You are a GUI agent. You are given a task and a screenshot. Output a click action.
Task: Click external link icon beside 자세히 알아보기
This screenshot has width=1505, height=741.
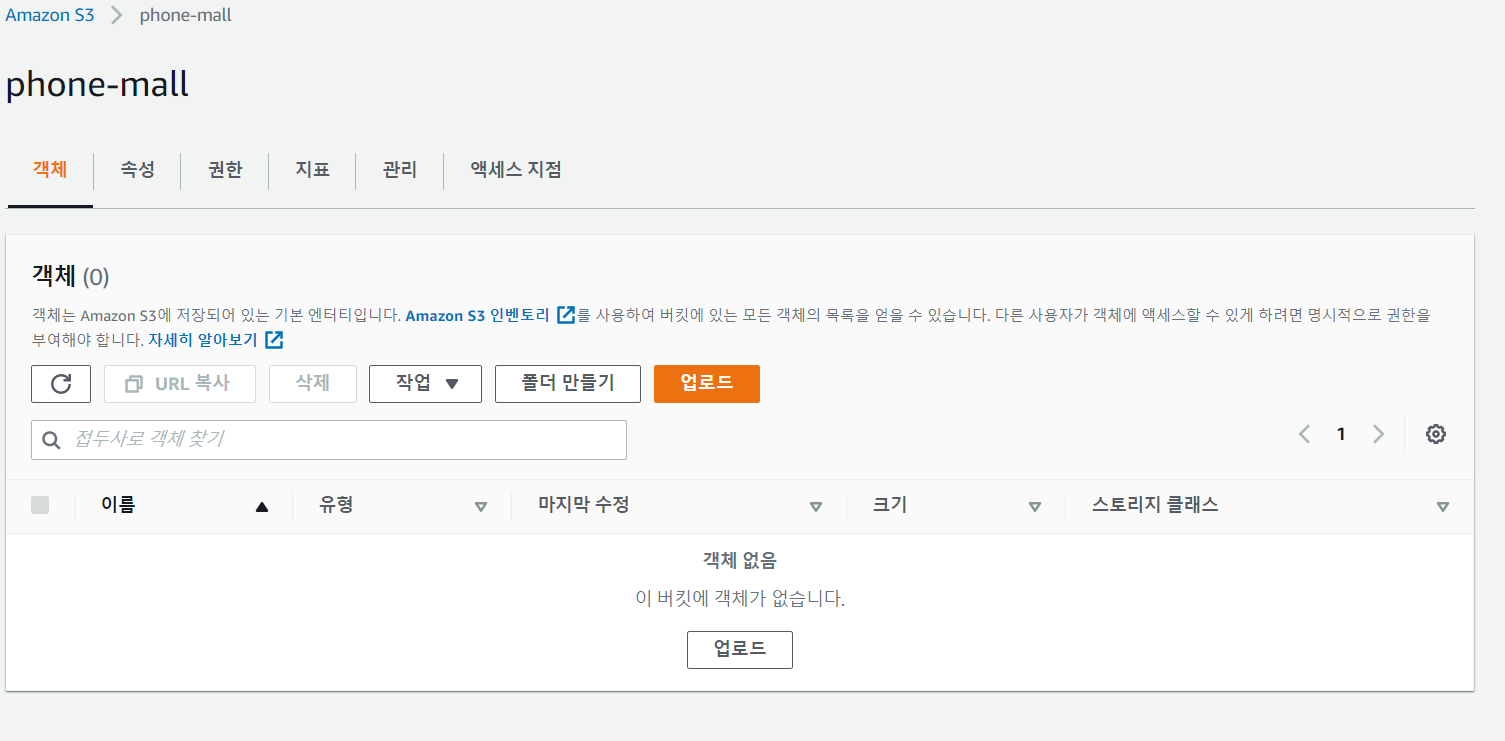click(x=274, y=340)
